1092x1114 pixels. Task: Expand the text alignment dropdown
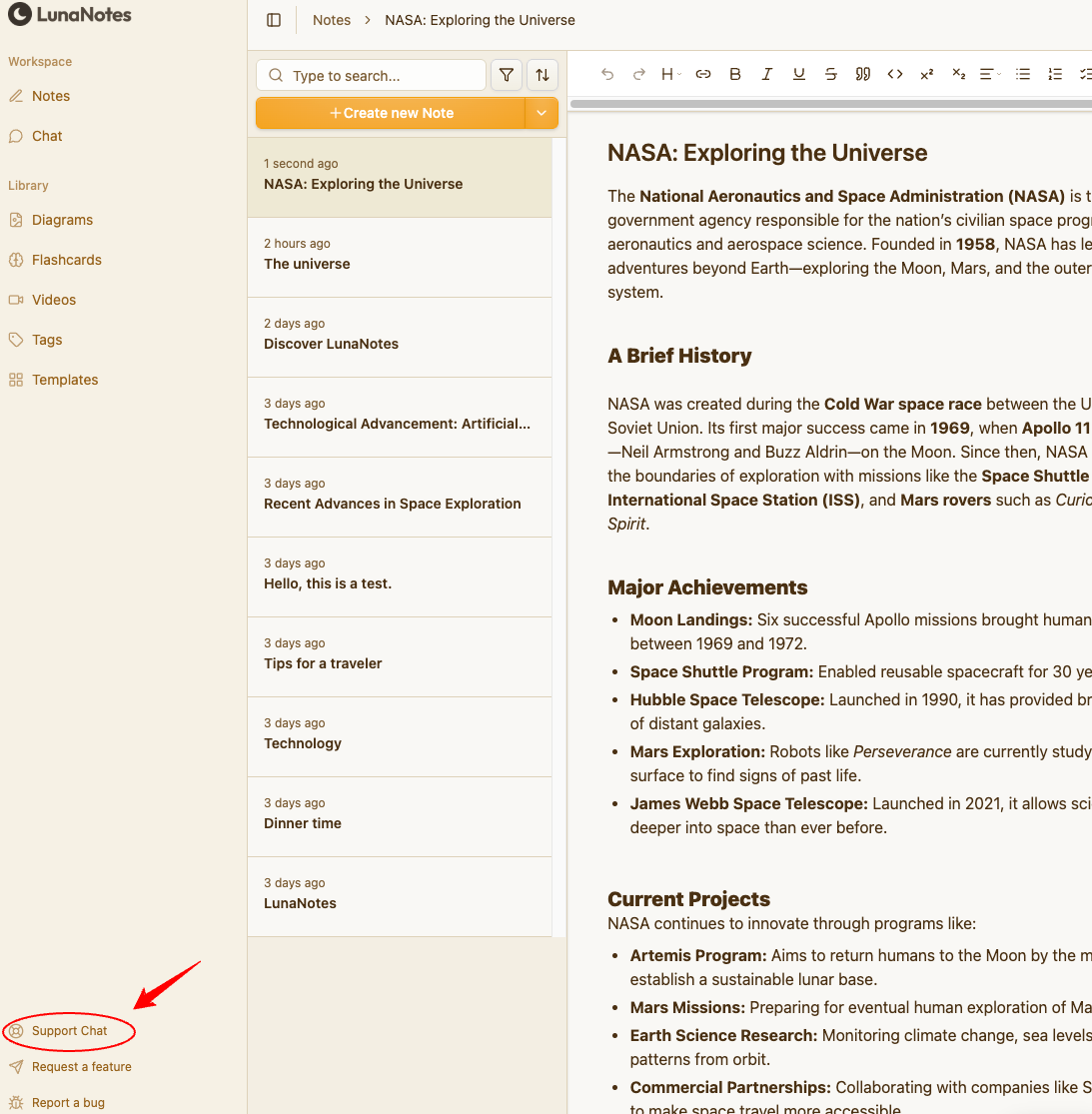989,74
